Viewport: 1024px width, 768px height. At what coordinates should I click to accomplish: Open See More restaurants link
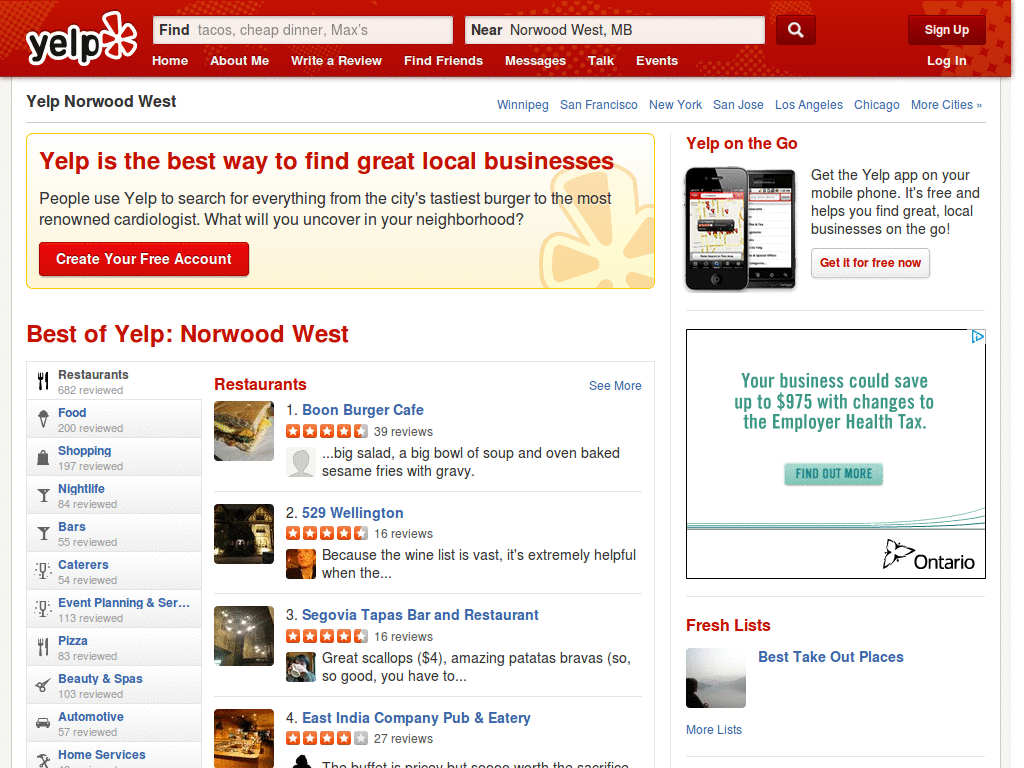(x=615, y=386)
